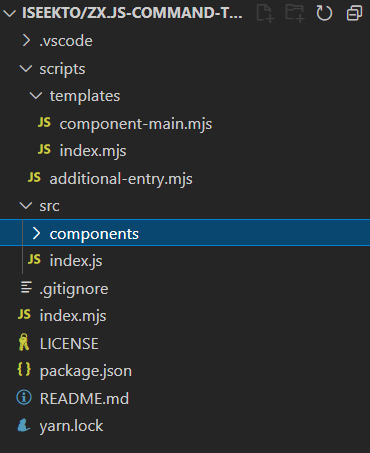Click the New Folder icon in explorer header

(295, 13)
